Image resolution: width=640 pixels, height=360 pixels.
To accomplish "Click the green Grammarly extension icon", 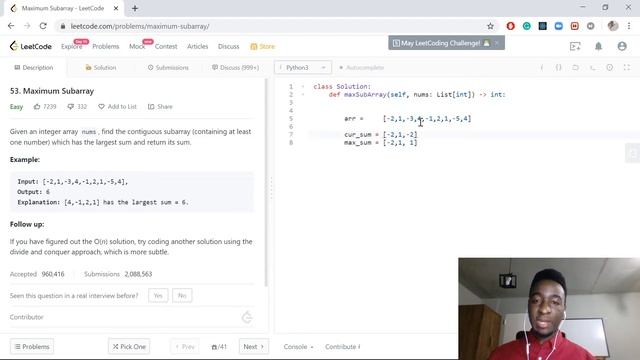I will pos(527,26).
